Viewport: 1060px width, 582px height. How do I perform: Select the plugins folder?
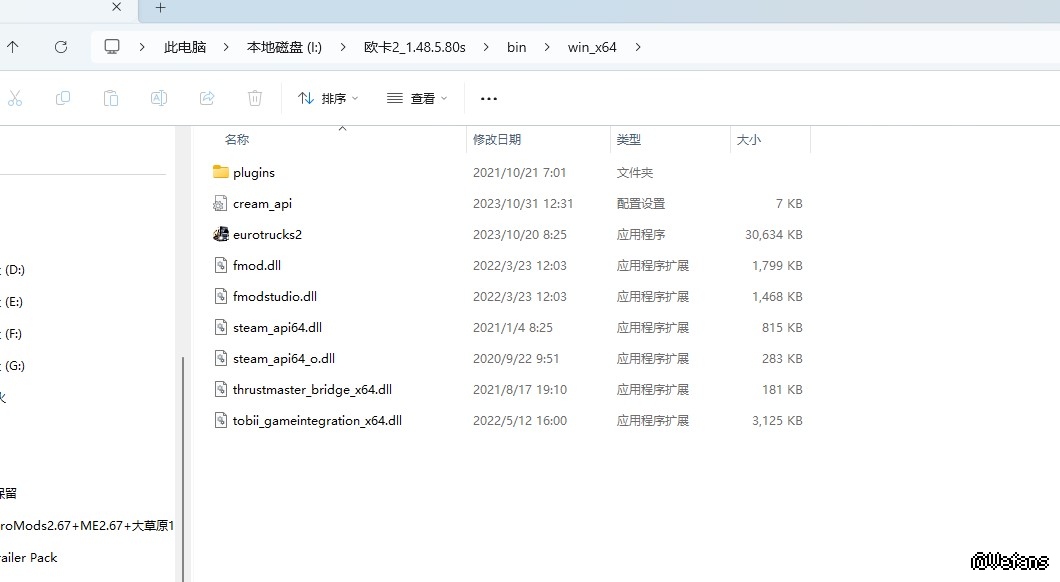(254, 173)
